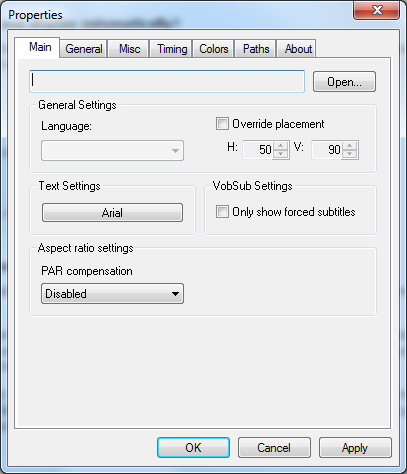Confirm settings with the OK button
The image size is (407, 474).
pos(193,447)
